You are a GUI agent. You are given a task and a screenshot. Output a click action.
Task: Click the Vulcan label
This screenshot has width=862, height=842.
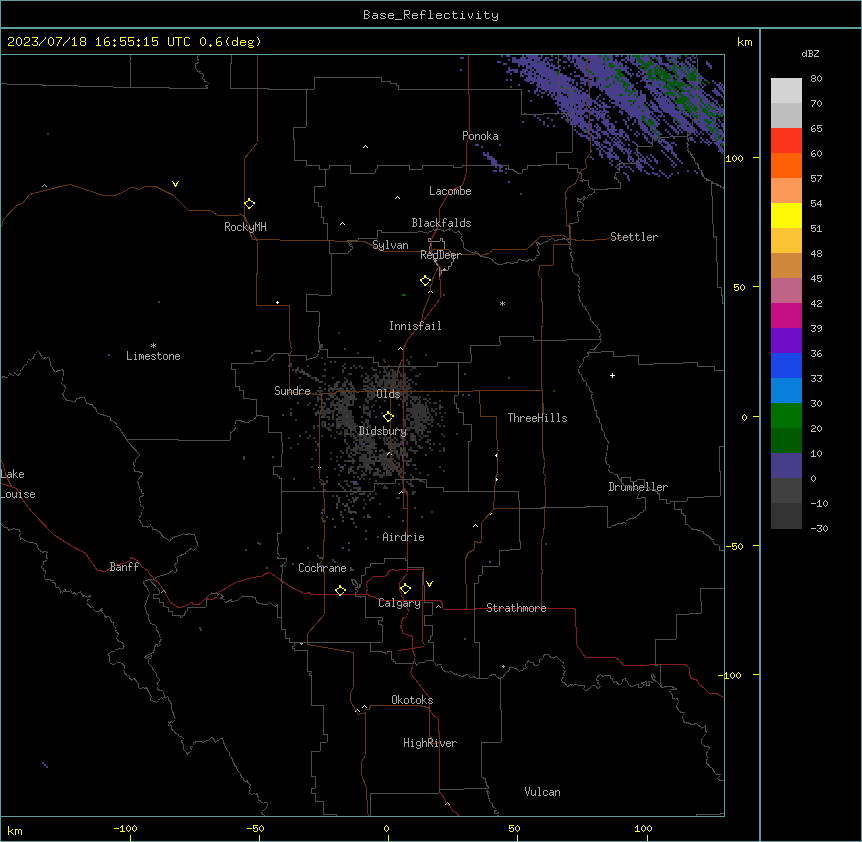pyautogui.click(x=543, y=792)
